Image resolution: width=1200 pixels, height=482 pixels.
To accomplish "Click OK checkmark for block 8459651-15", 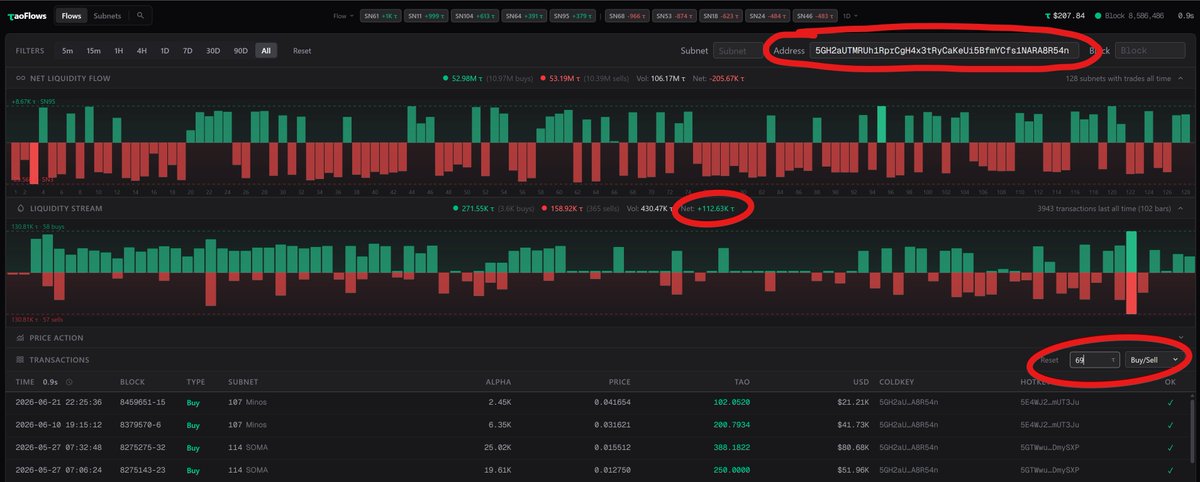I will coord(1171,403).
